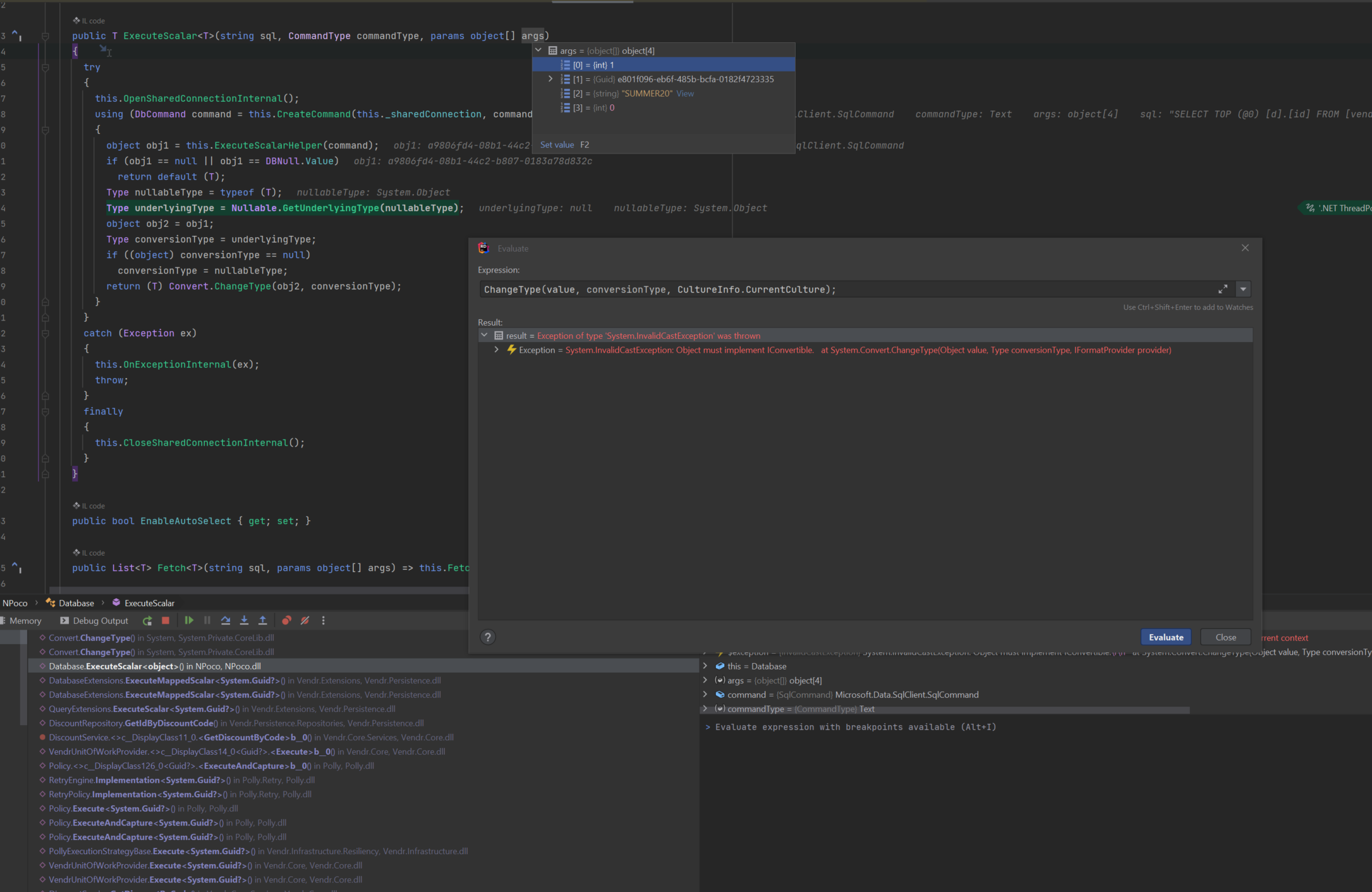
Task: Expand args variable in variables panel
Action: coord(705,680)
